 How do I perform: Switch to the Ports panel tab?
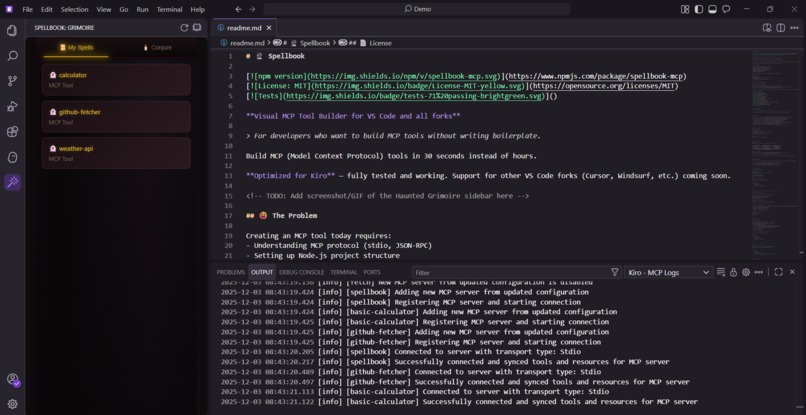click(x=372, y=273)
